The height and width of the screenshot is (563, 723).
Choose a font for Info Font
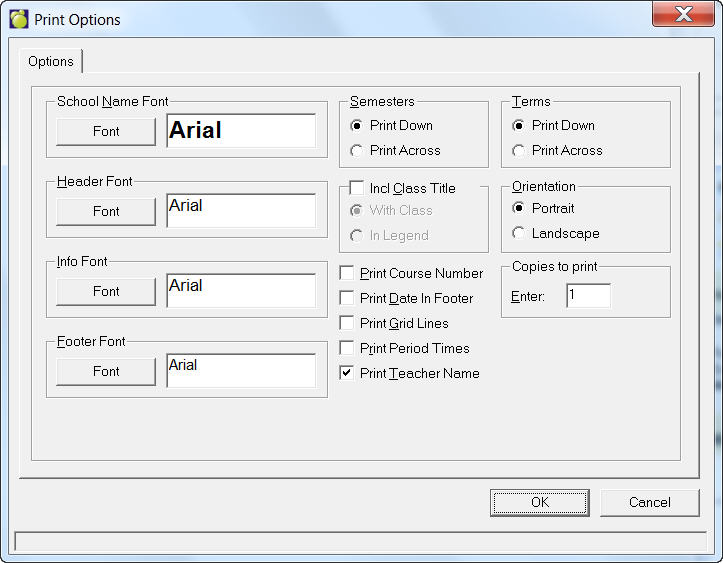(106, 291)
